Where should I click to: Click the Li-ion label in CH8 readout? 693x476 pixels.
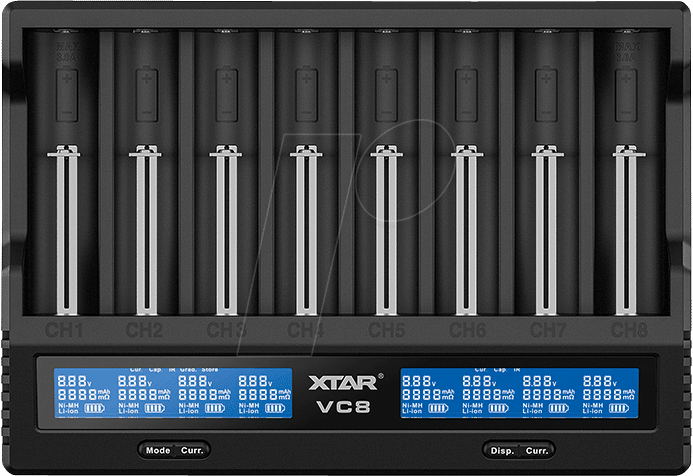[x=593, y=411]
